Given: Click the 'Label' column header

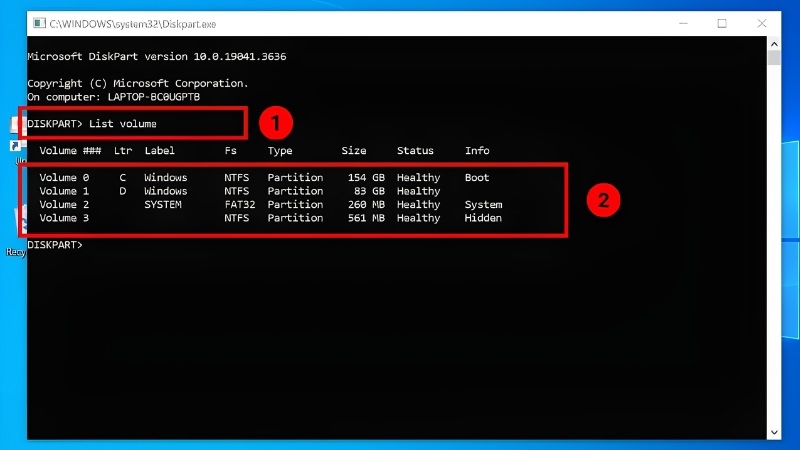Looking at the screenshot, I should tap(160, 151).
